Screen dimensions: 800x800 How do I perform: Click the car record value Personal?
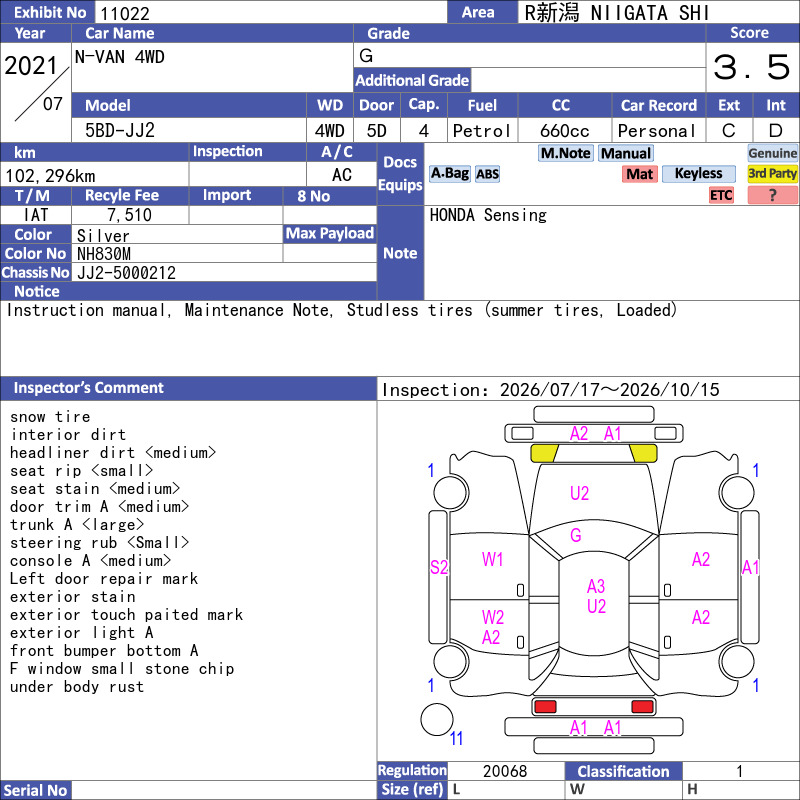point(657,131)
